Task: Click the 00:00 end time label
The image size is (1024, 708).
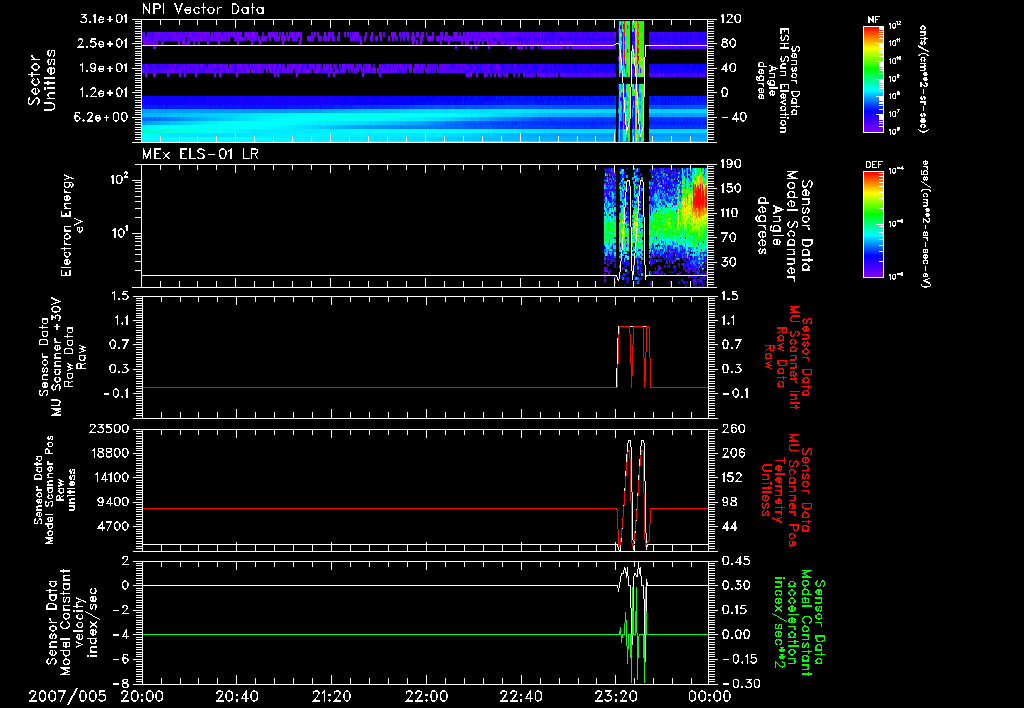Action: 709,696
